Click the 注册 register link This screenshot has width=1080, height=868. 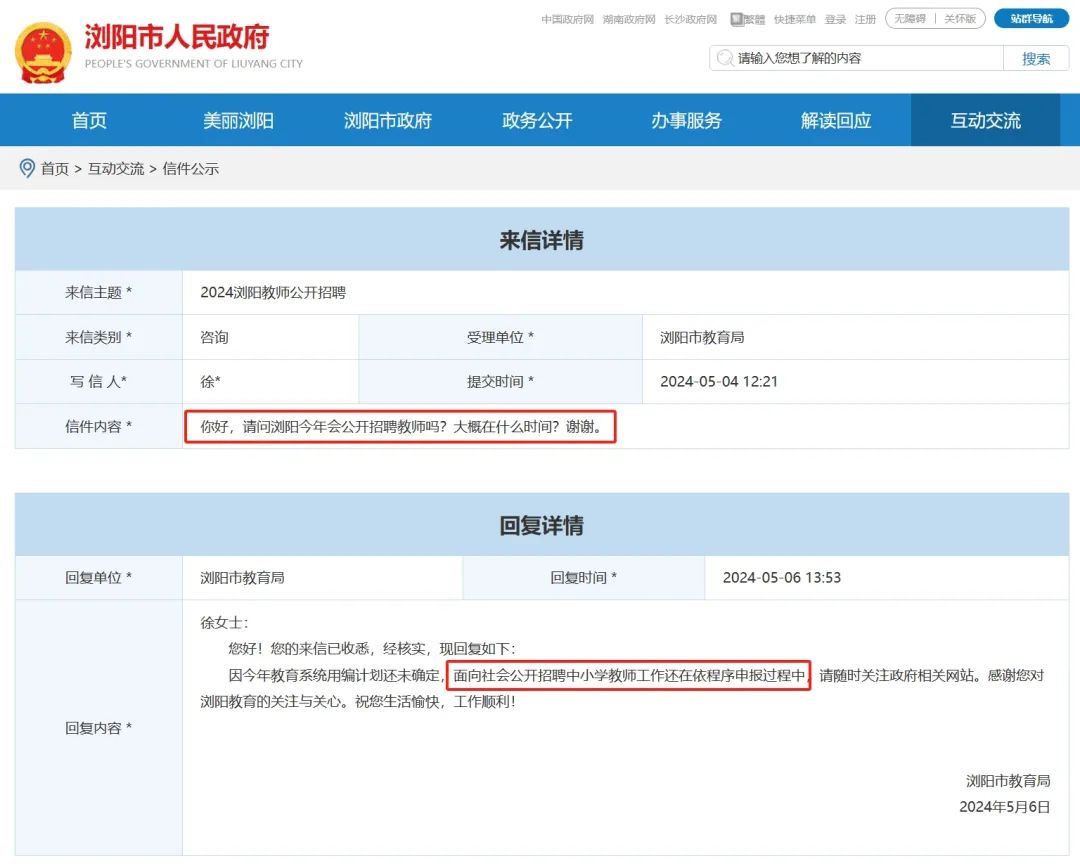[865, 19]
